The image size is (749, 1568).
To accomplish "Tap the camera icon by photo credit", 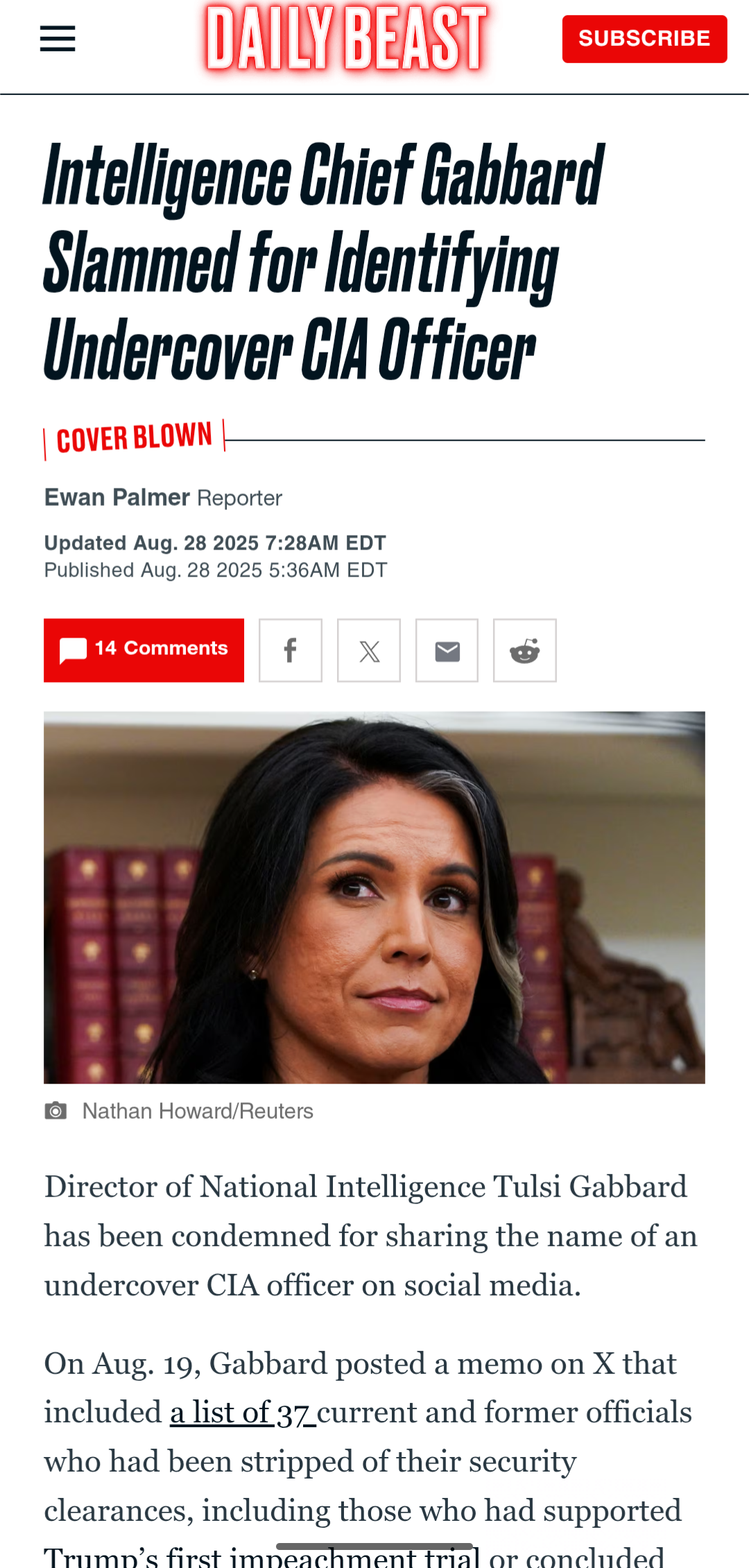I will [55, 1111].
